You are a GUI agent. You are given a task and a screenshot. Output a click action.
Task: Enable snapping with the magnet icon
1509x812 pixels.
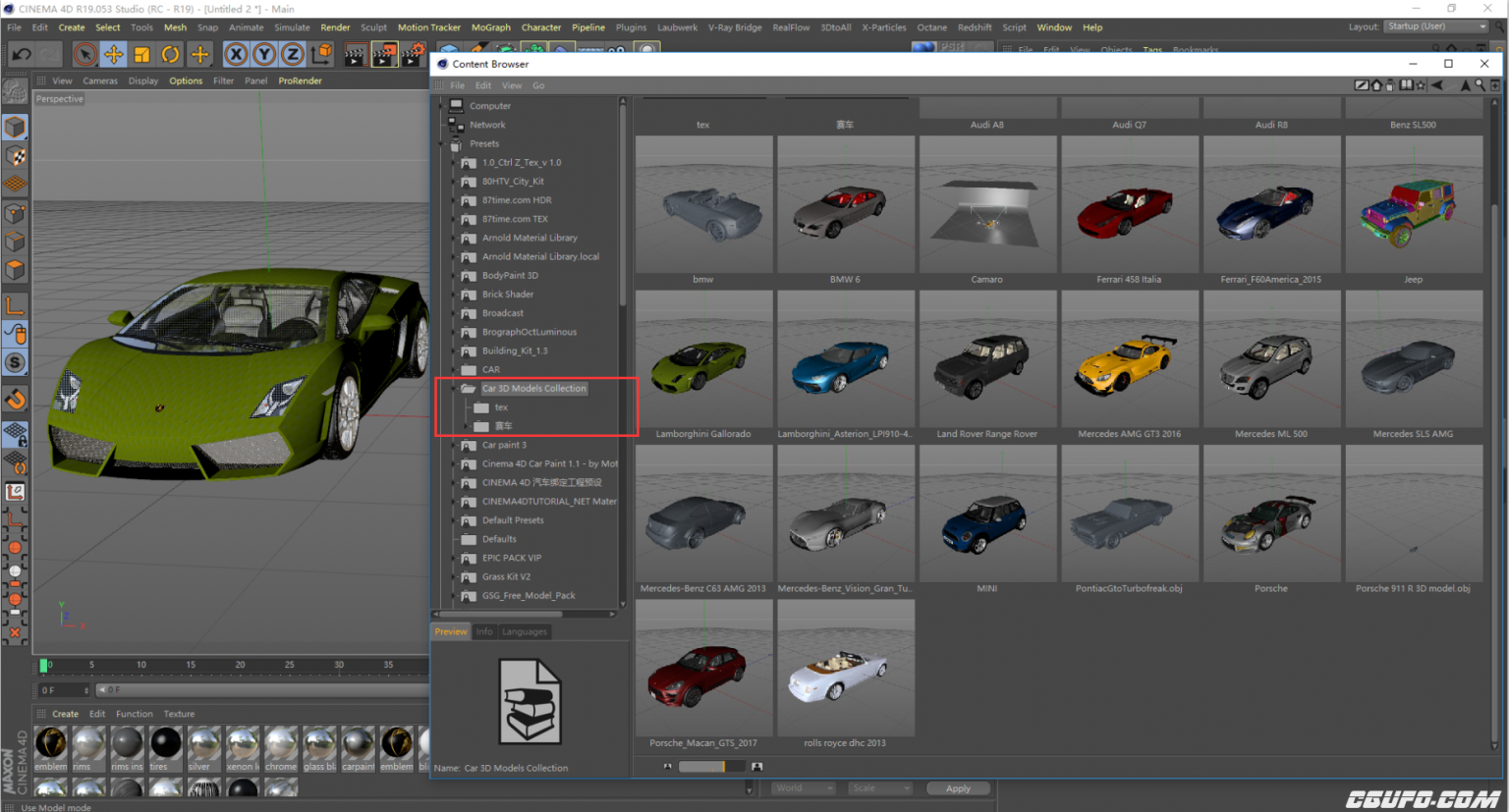tap(15, 400)
